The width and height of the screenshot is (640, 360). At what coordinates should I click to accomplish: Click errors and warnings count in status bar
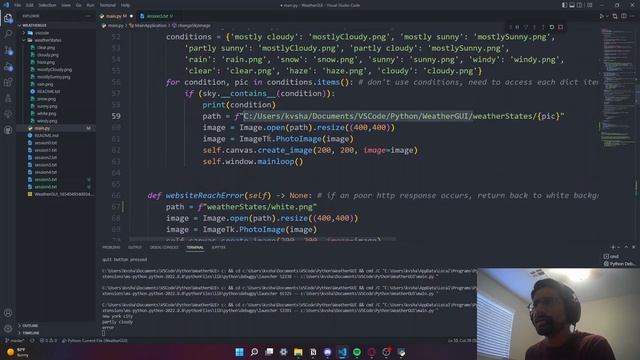pos(48,340)
